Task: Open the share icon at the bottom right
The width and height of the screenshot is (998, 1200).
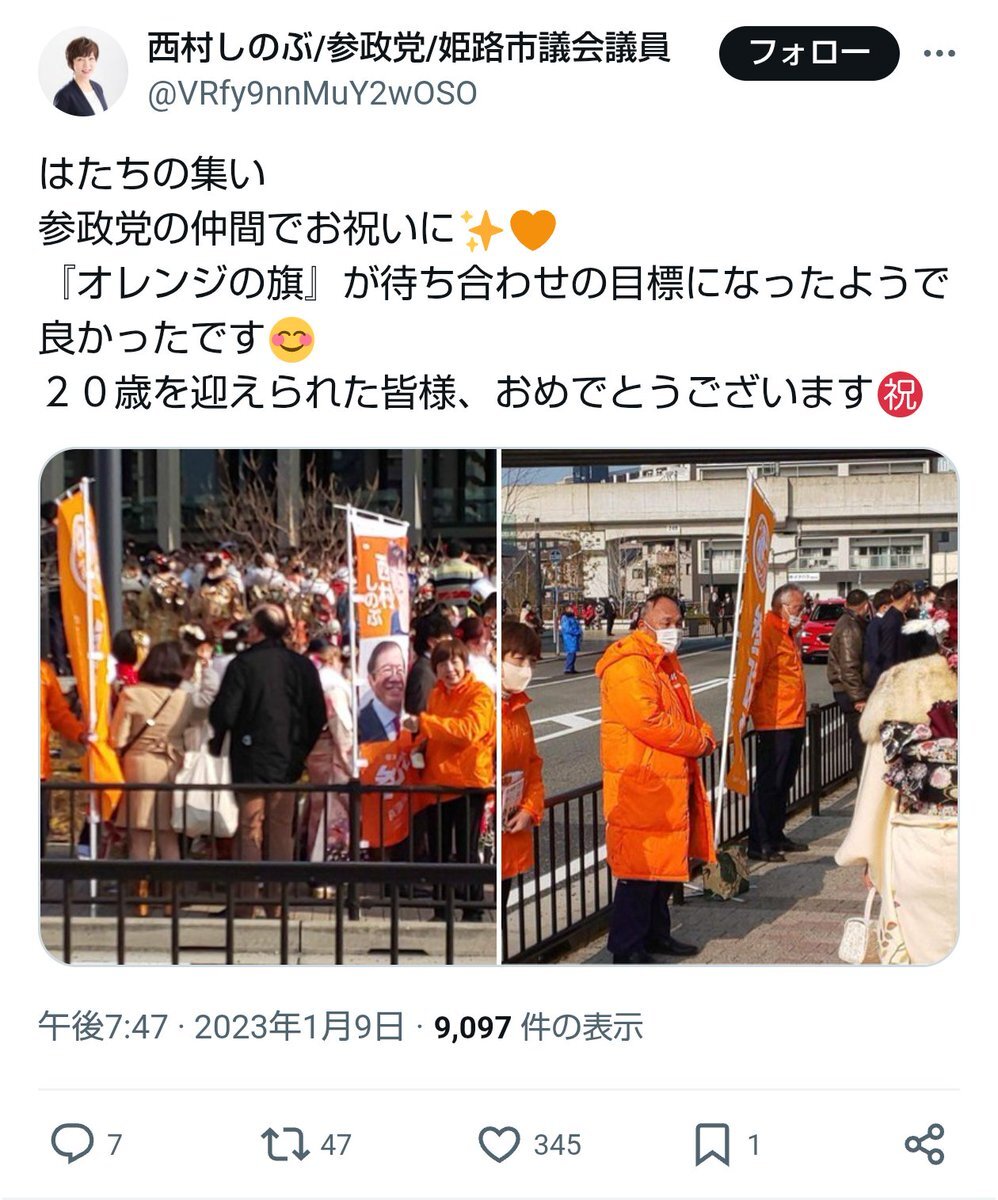Action: coord(924,1144)
